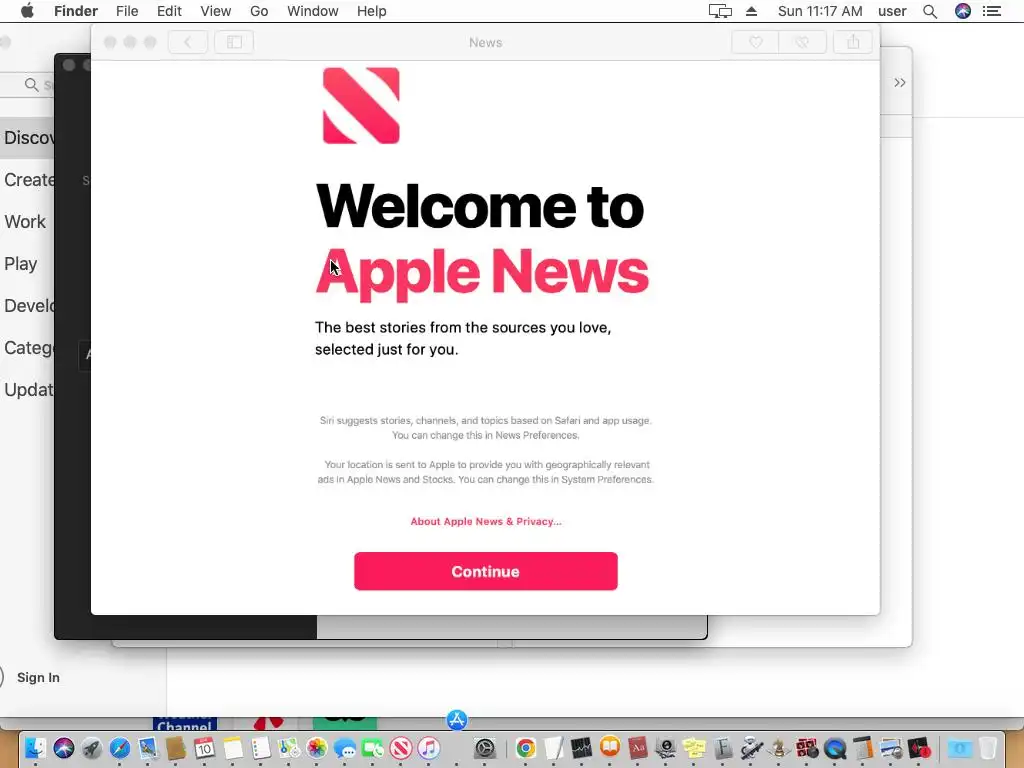Screen dimensions: 1024x768
Task: Toggle the sidebar button in News toolbar
Action: [234, 42]
